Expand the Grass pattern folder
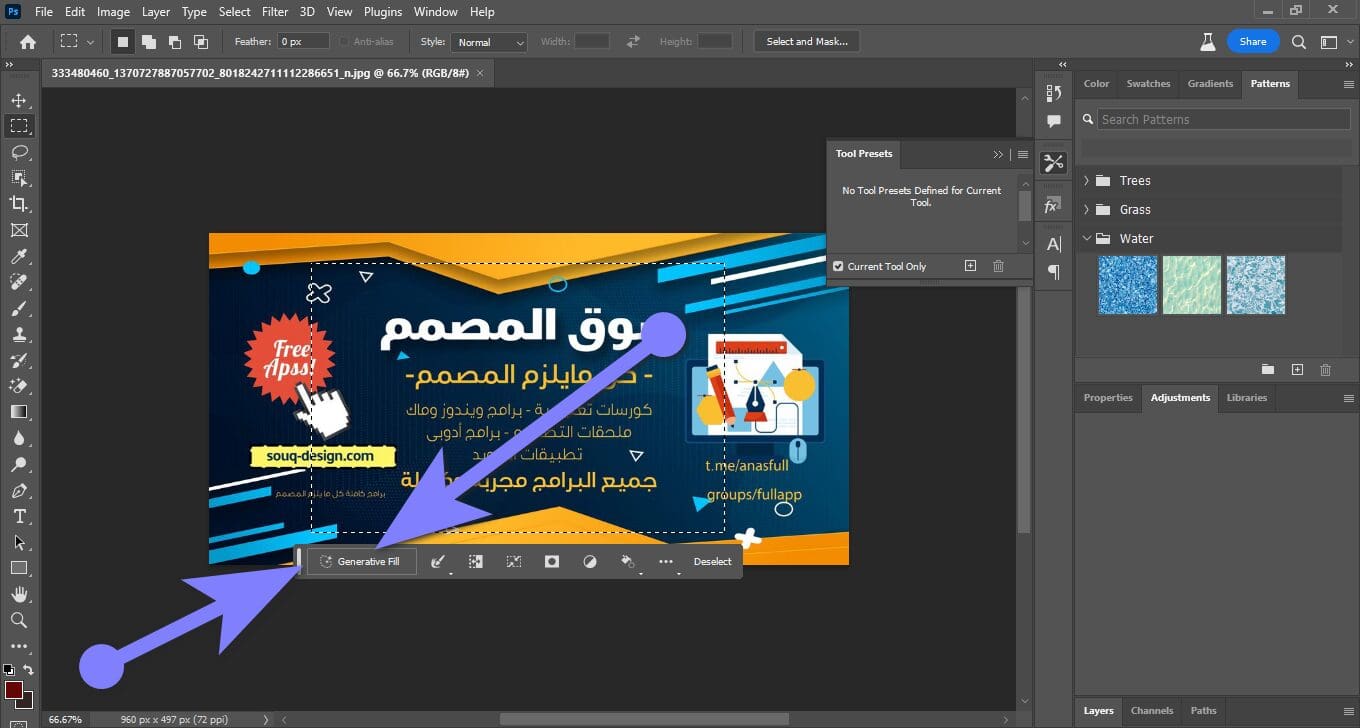Viewport: 1360px width, 728px height. tap(1087, 210)
